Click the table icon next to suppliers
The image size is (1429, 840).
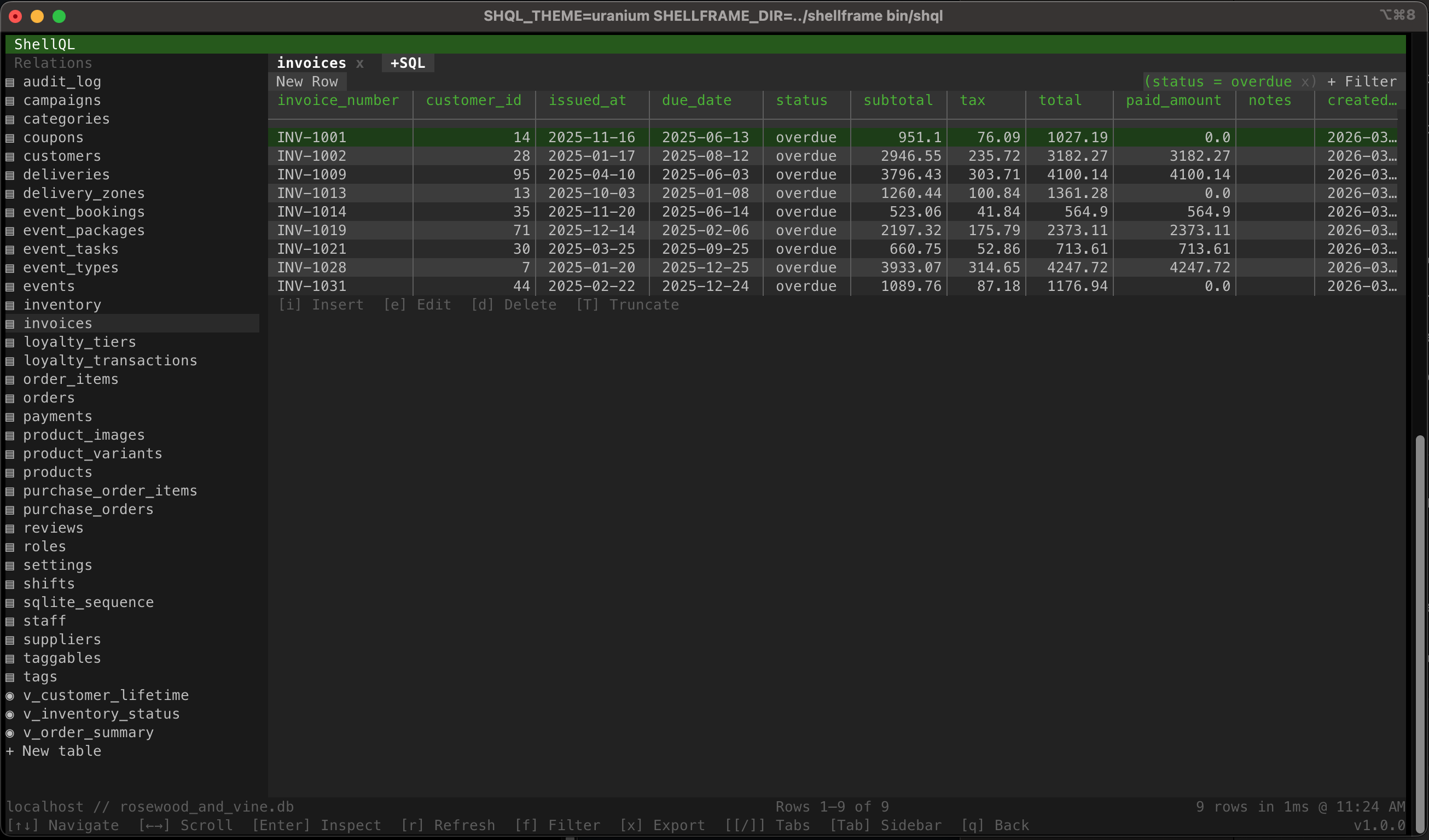(x=10, y=640)
